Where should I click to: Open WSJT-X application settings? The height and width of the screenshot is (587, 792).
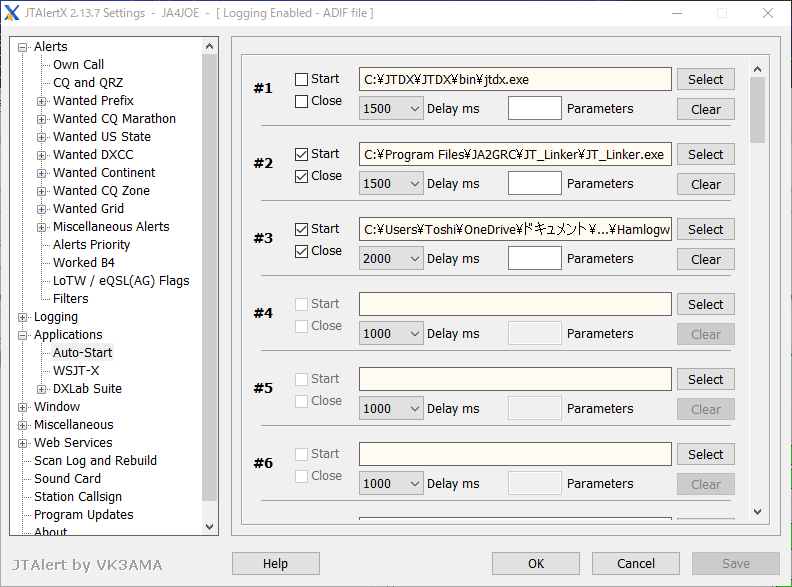pos(76,371)
